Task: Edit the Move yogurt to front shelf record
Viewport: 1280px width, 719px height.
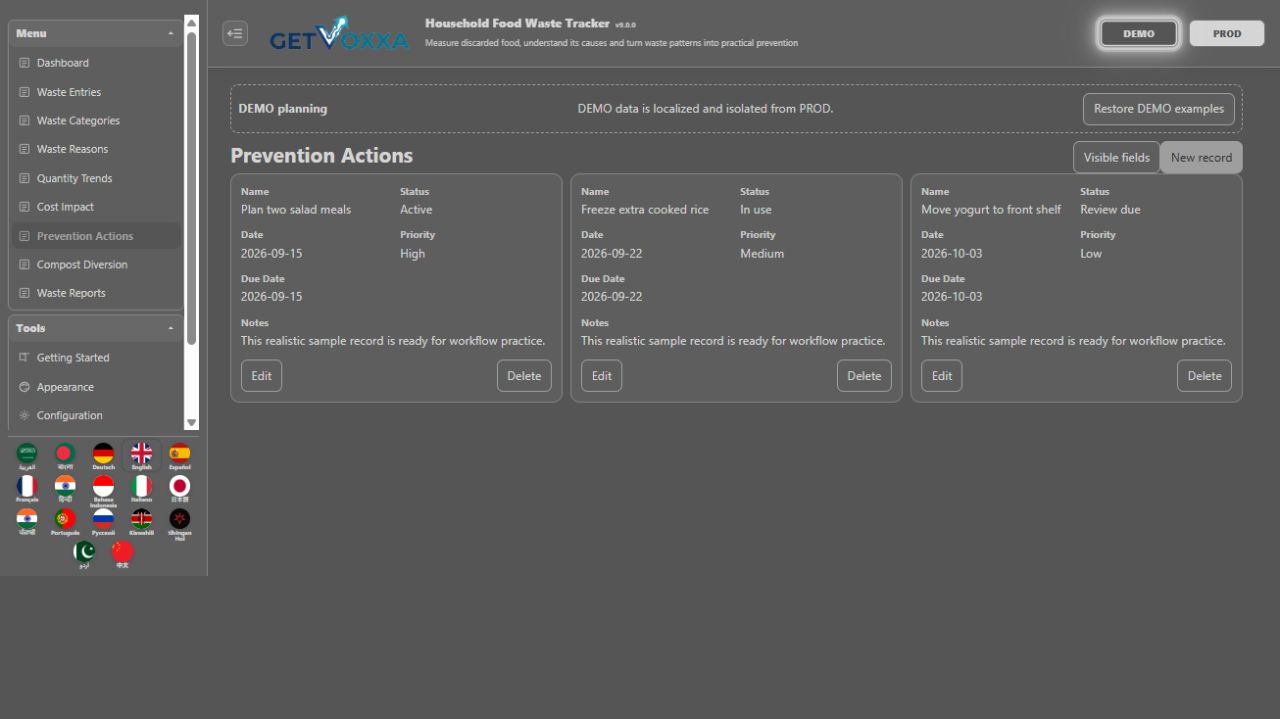Action: tap(942, 376)
